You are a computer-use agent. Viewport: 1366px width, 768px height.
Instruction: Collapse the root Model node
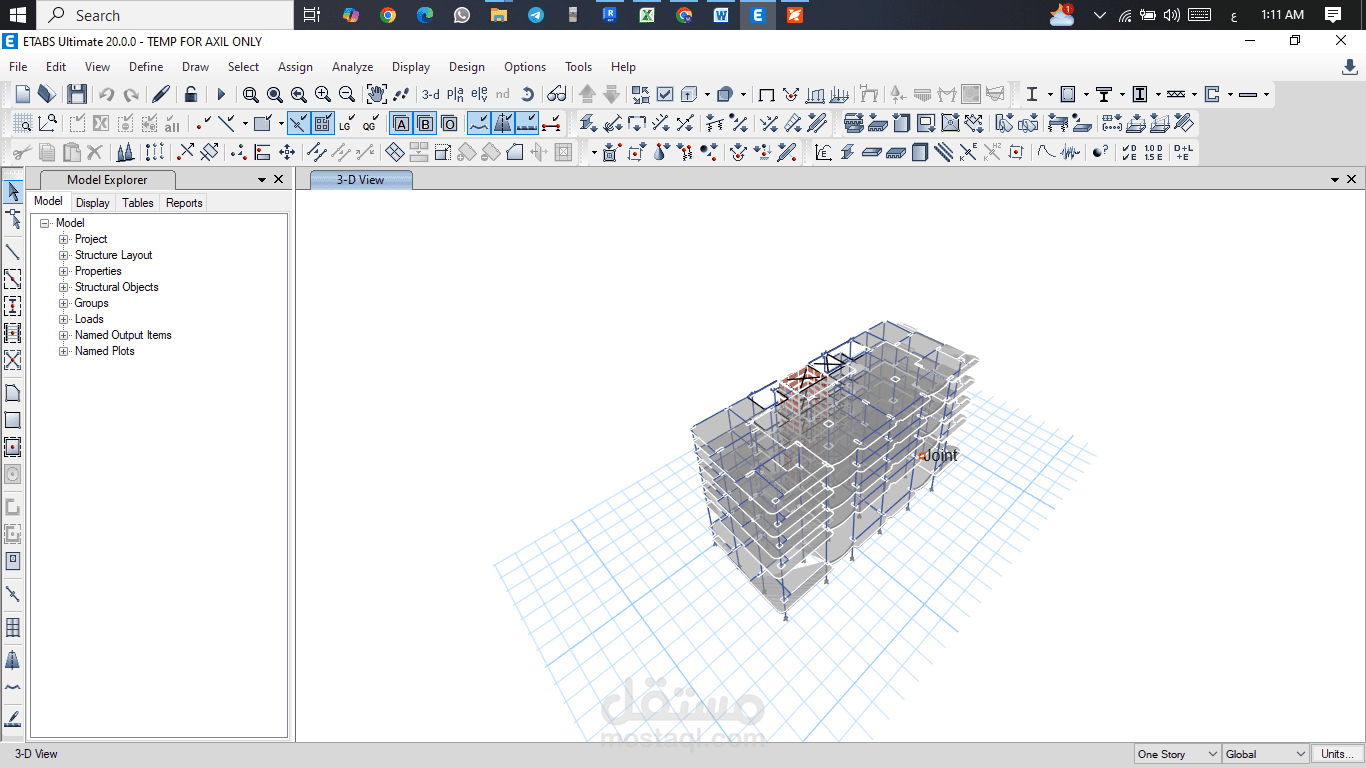click(45, 223)
